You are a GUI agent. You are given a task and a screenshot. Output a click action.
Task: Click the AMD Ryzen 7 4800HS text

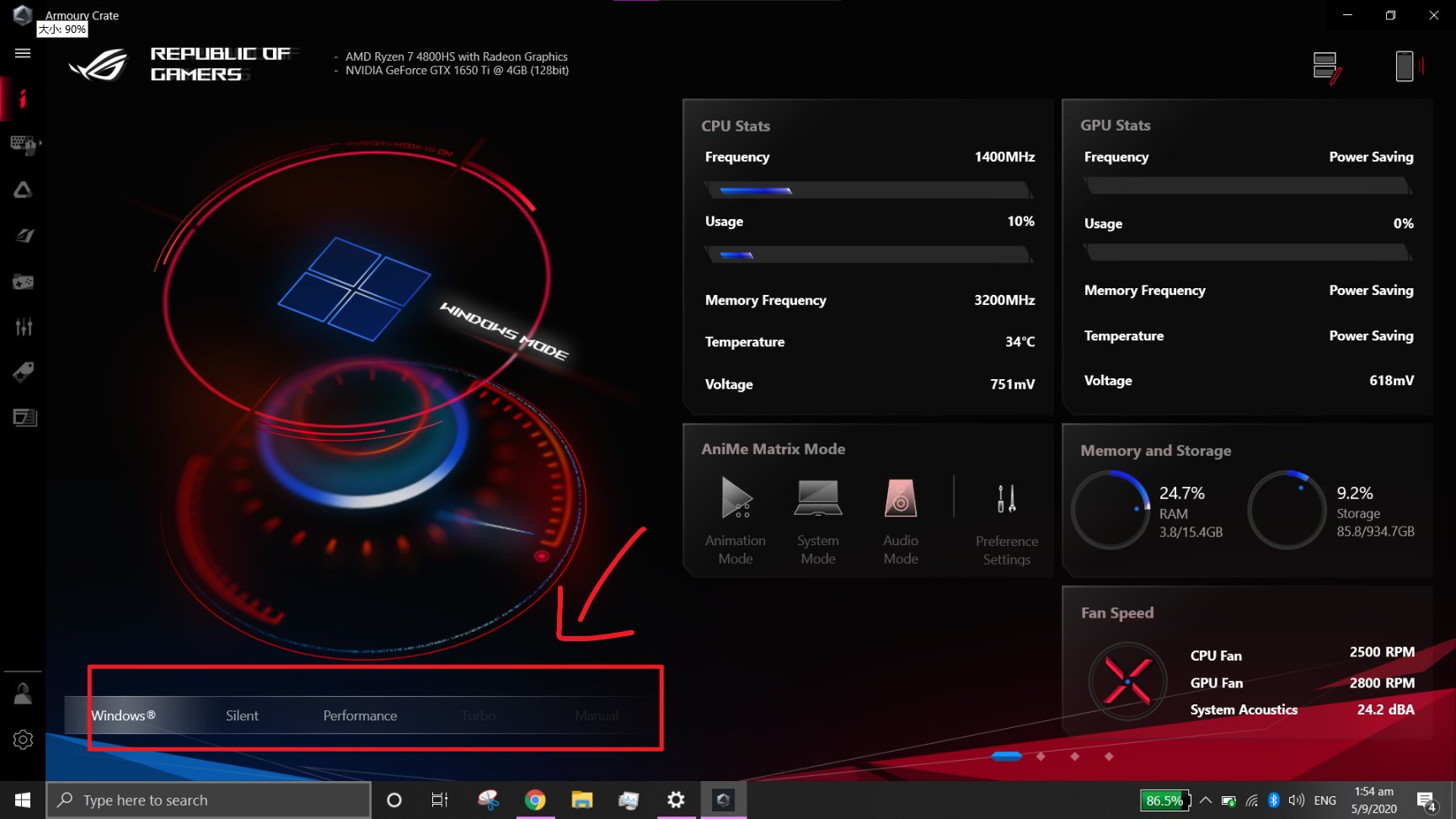coord(457,56)
